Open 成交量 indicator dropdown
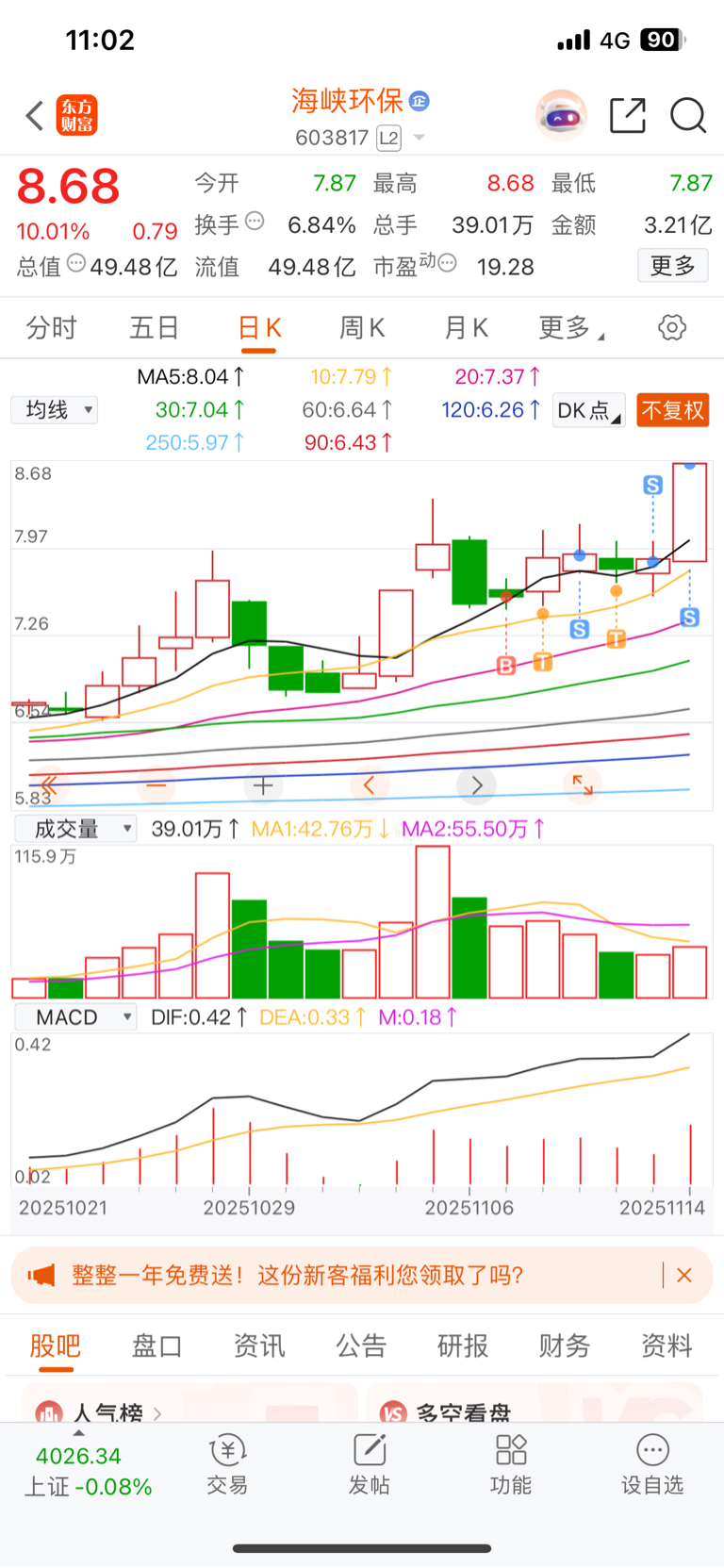The height and width of the screenshot is (1568, 724). [x=75, y=829]
